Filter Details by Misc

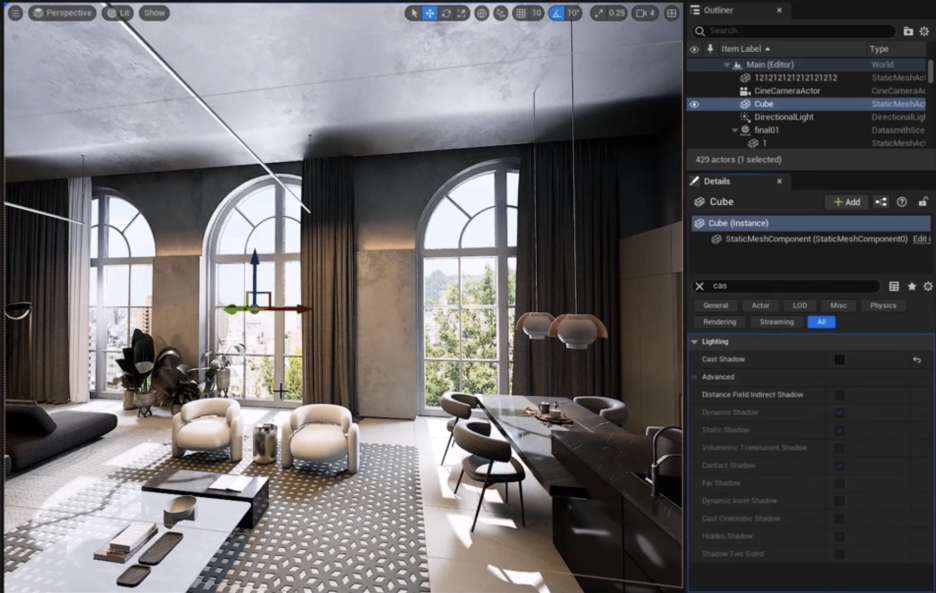(x=838, y=305)
